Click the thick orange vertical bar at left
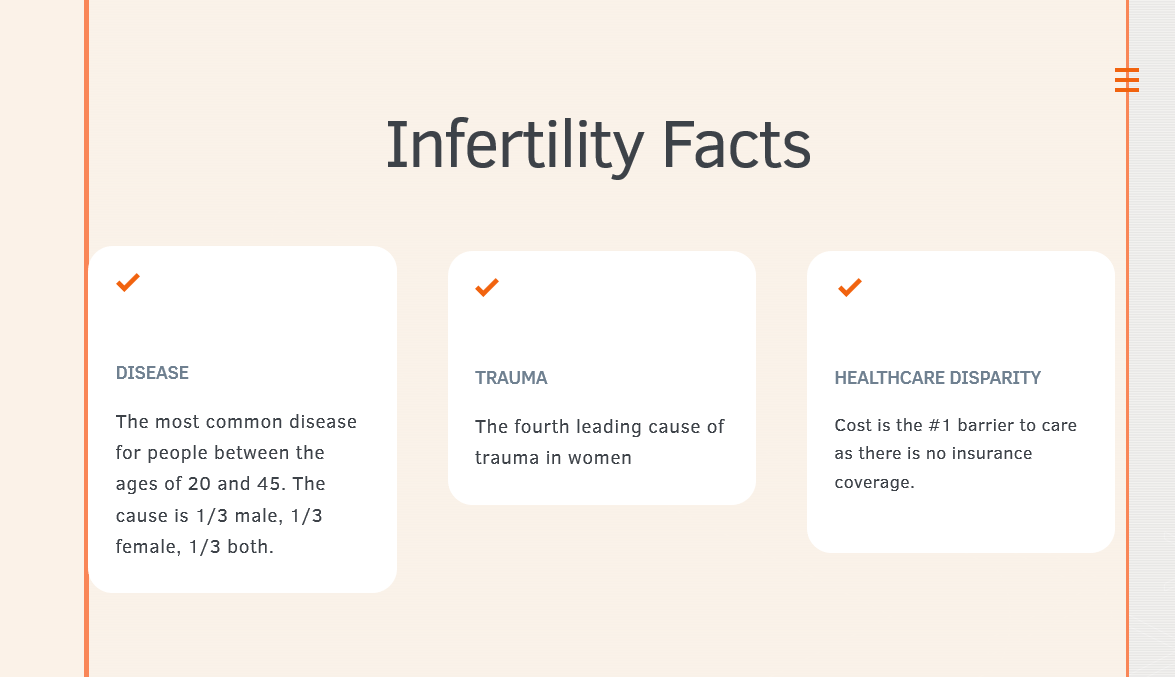Image resolution: width=1175 pixels, height=677 pixels. point(87,338)
